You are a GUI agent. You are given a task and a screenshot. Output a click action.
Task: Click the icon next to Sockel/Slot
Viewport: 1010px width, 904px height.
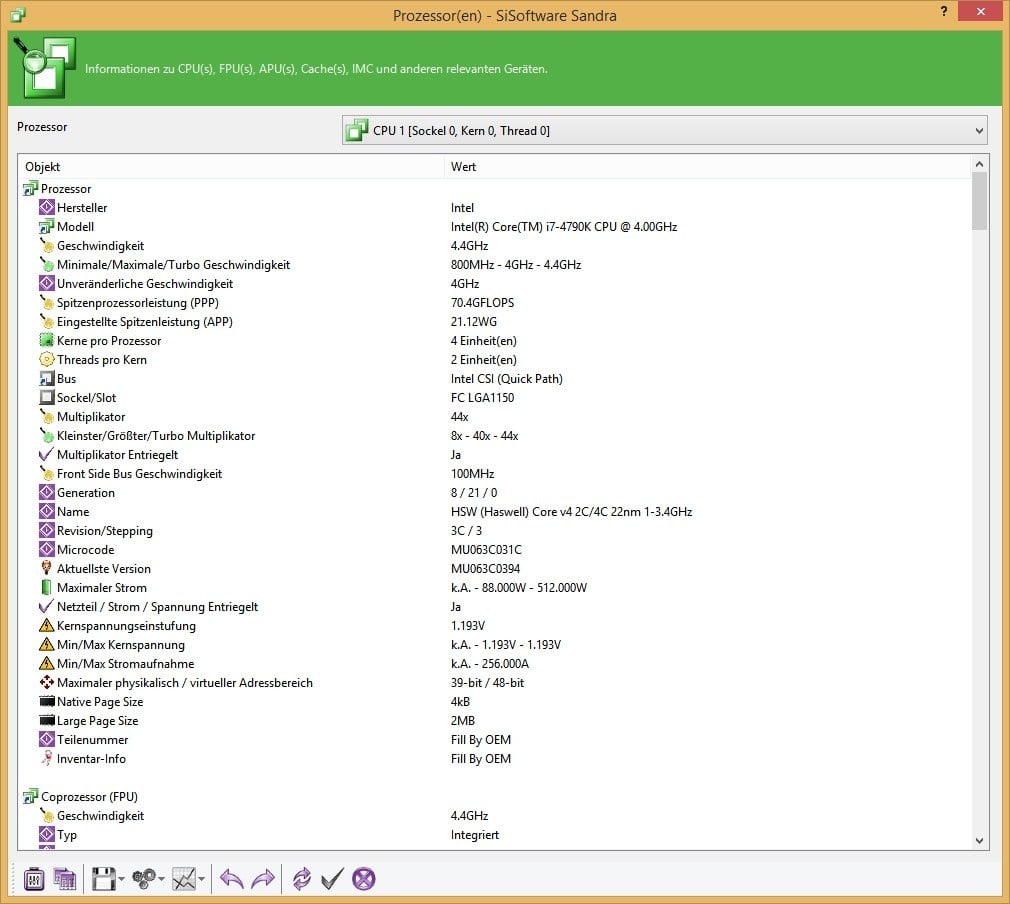[x=46, y=398]
